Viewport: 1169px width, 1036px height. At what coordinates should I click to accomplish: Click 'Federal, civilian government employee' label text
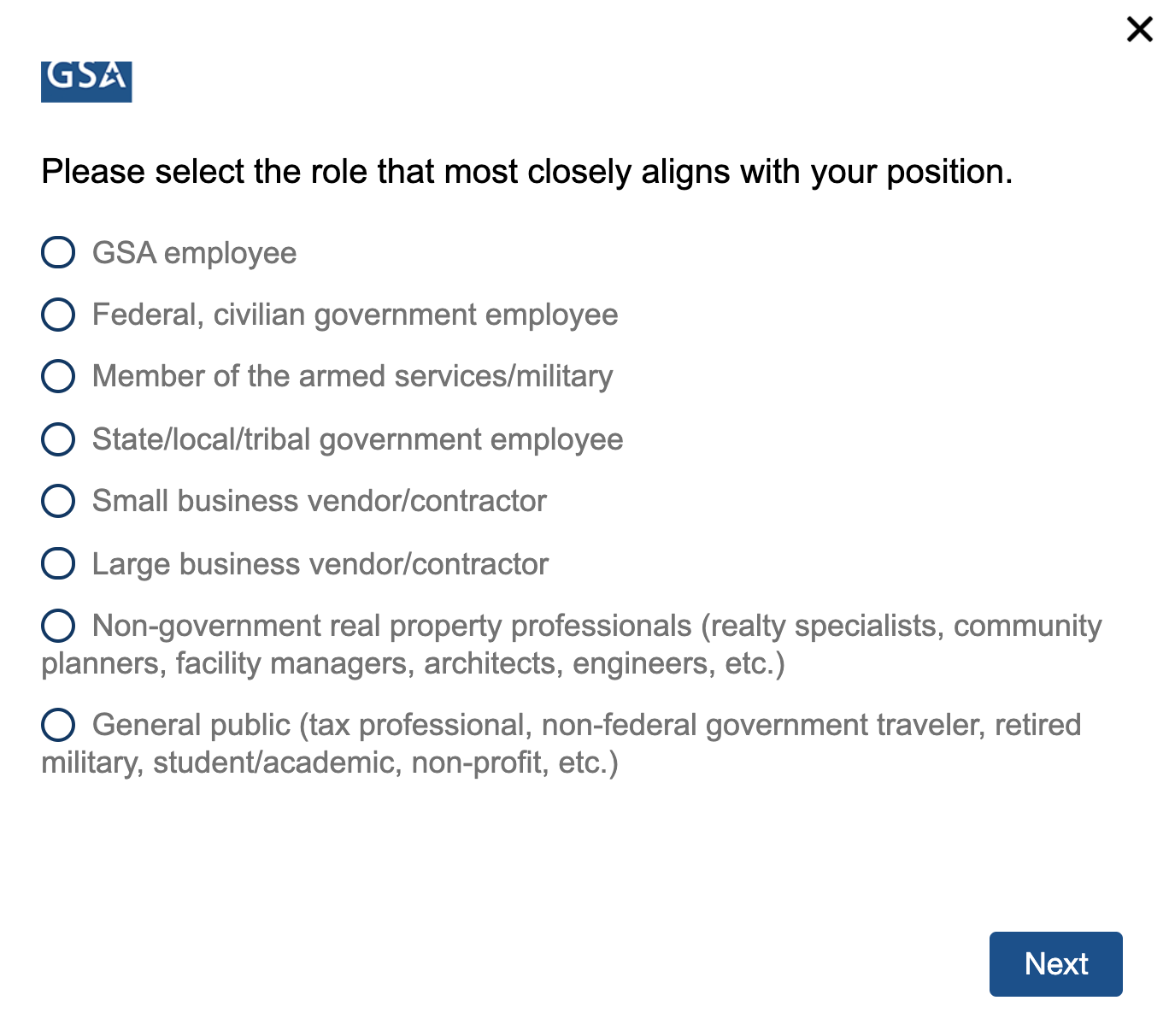(355, 315)
